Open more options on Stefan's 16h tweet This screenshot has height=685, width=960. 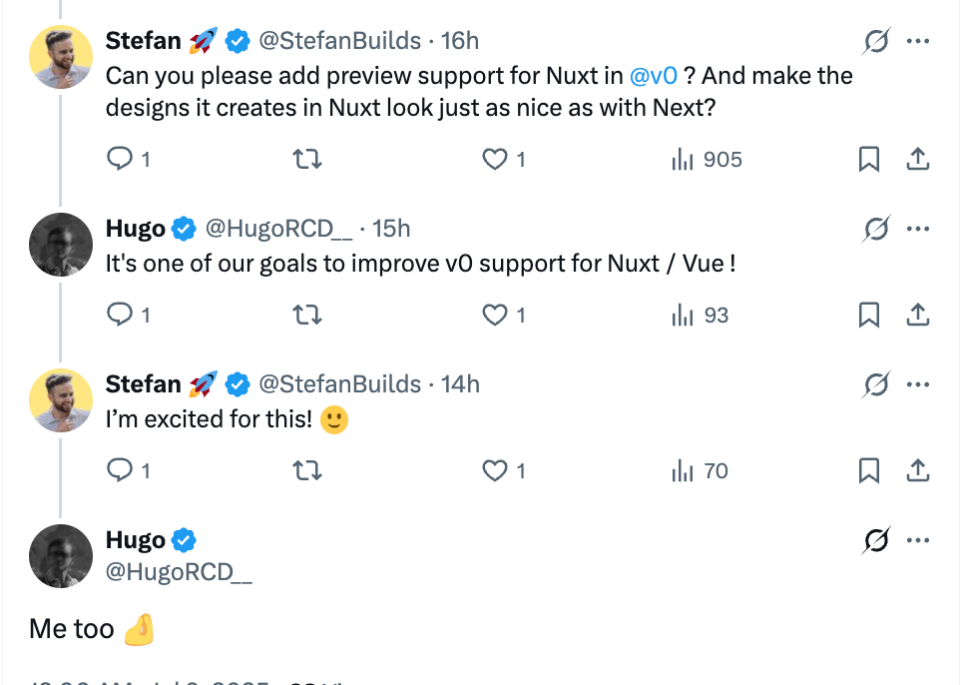click(918, 42)
